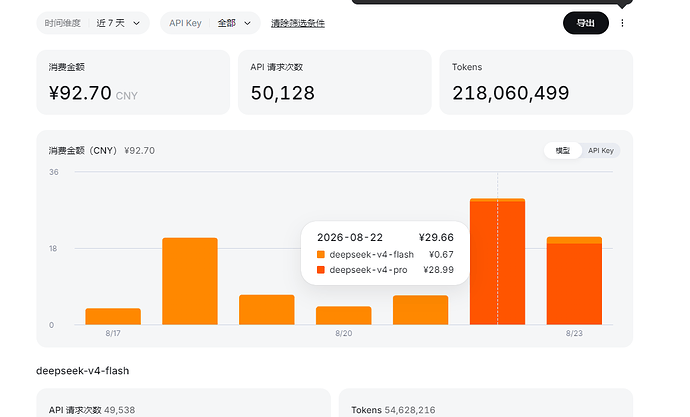Click the 8/22 deepseek-v4-pro bar segment
The width and height of the screenshot is (690, 417).
click(497, 263)
